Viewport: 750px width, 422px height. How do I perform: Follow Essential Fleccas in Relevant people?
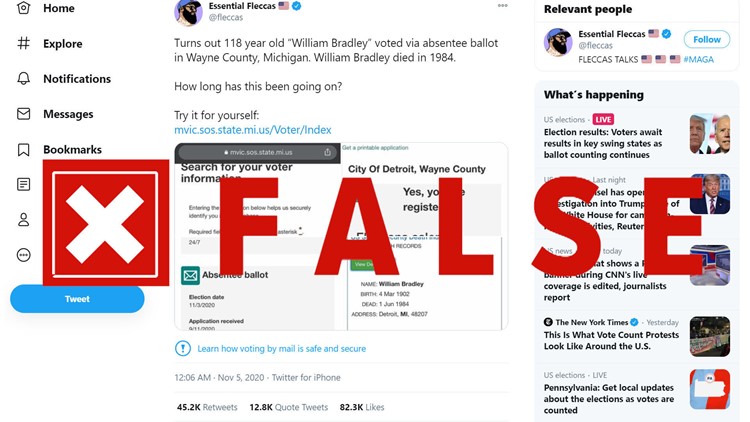click(706, 39)
